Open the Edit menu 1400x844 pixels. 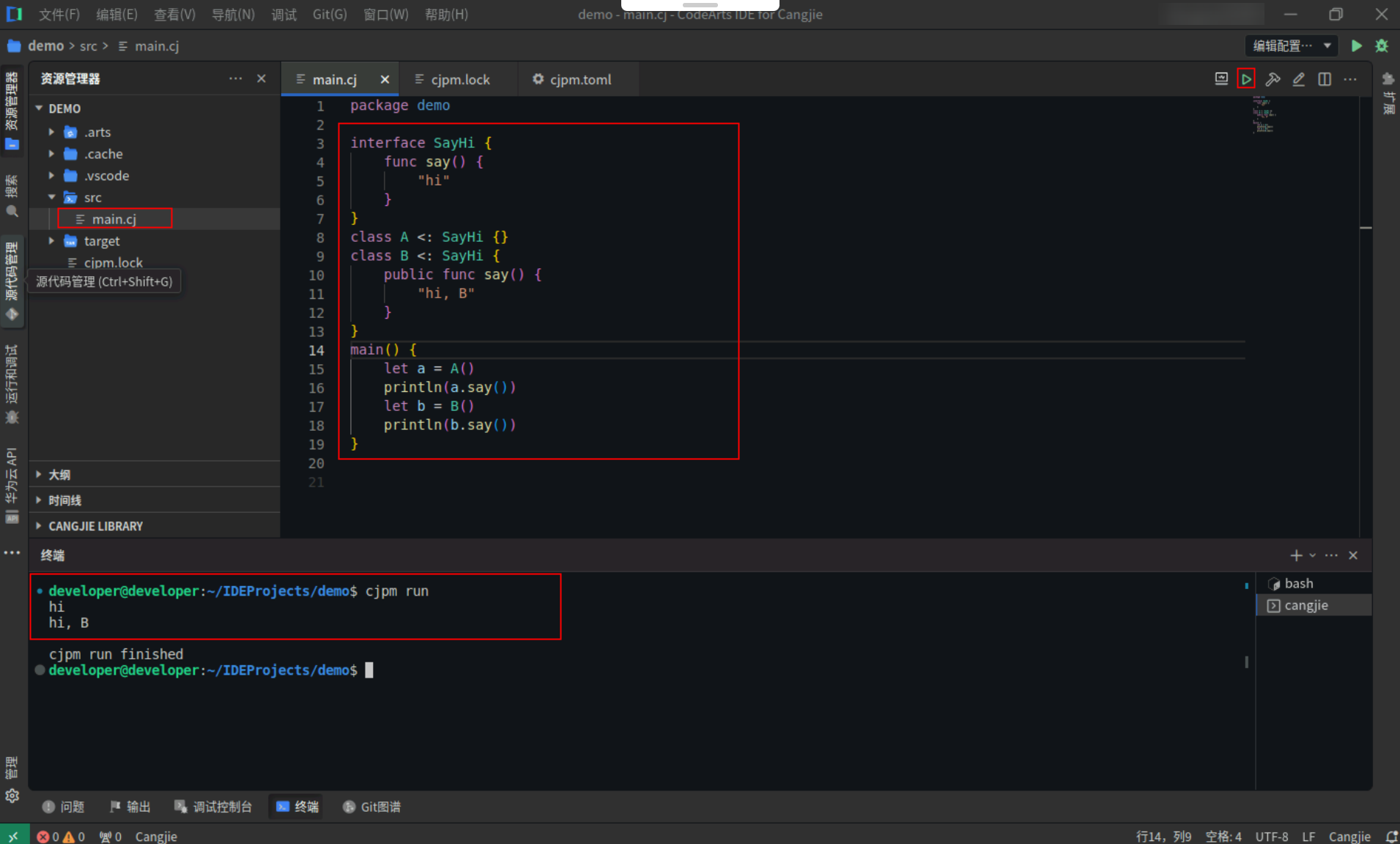[116, 15]
